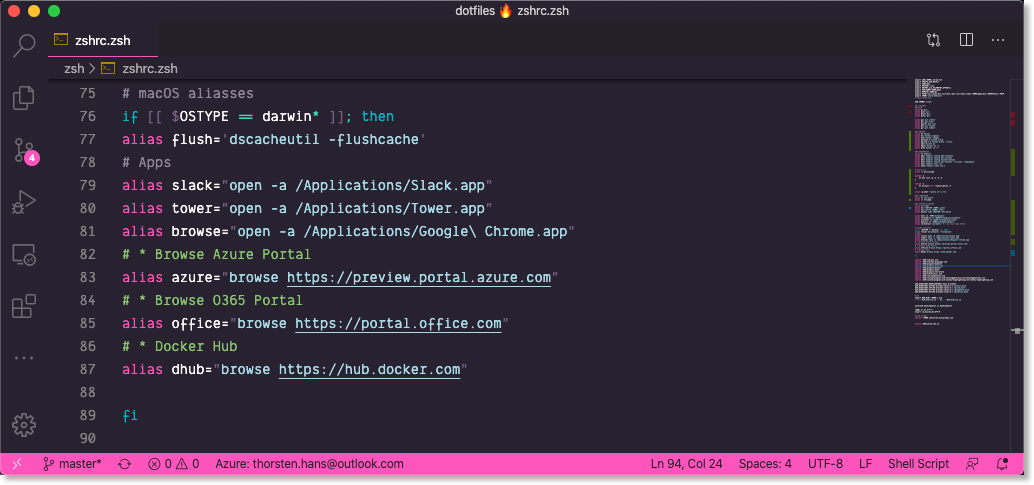Open the Run and Debug view
The height and width of the screenshot is (485, 1034).
24,203
